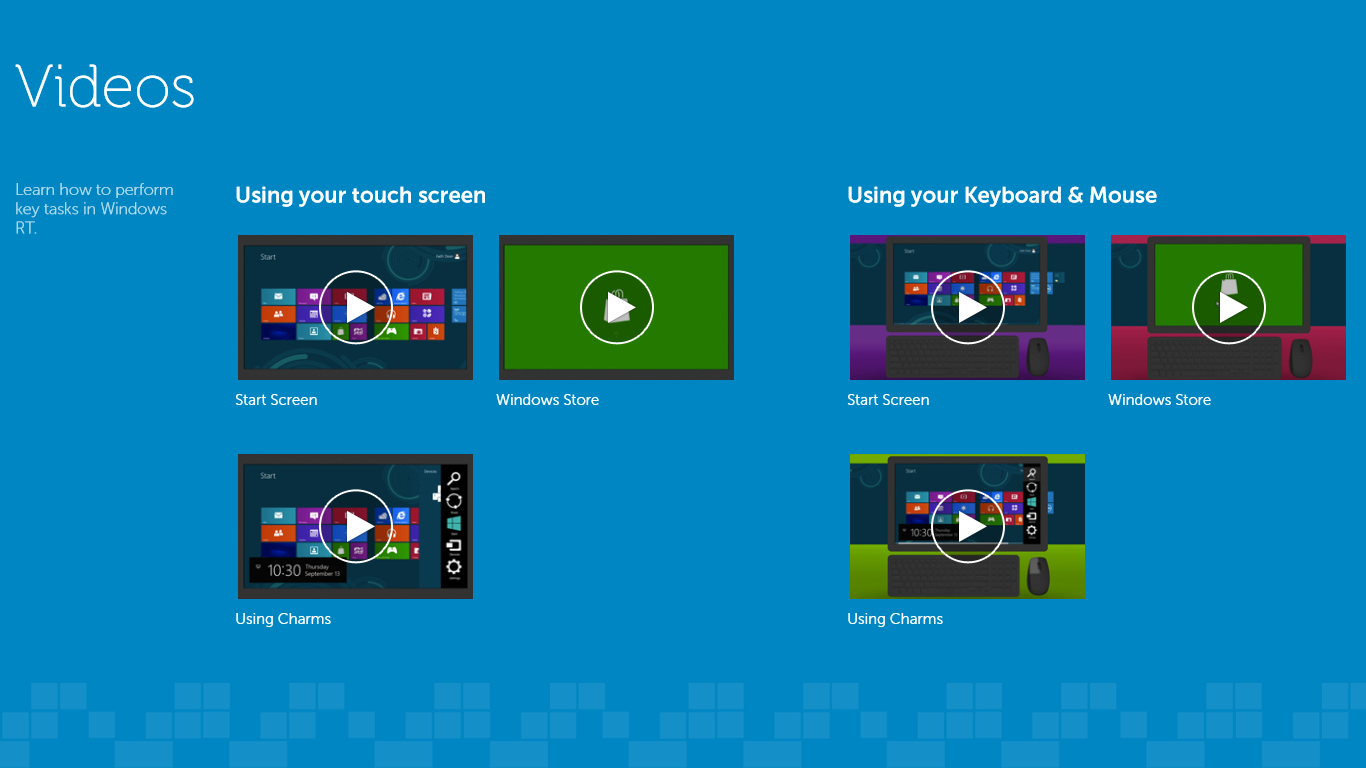The width and height of the screenshot is (1366, 768).
Task: Play the Keyboard & Mouse Using Charms video
Action: click(x=967, y=526)
